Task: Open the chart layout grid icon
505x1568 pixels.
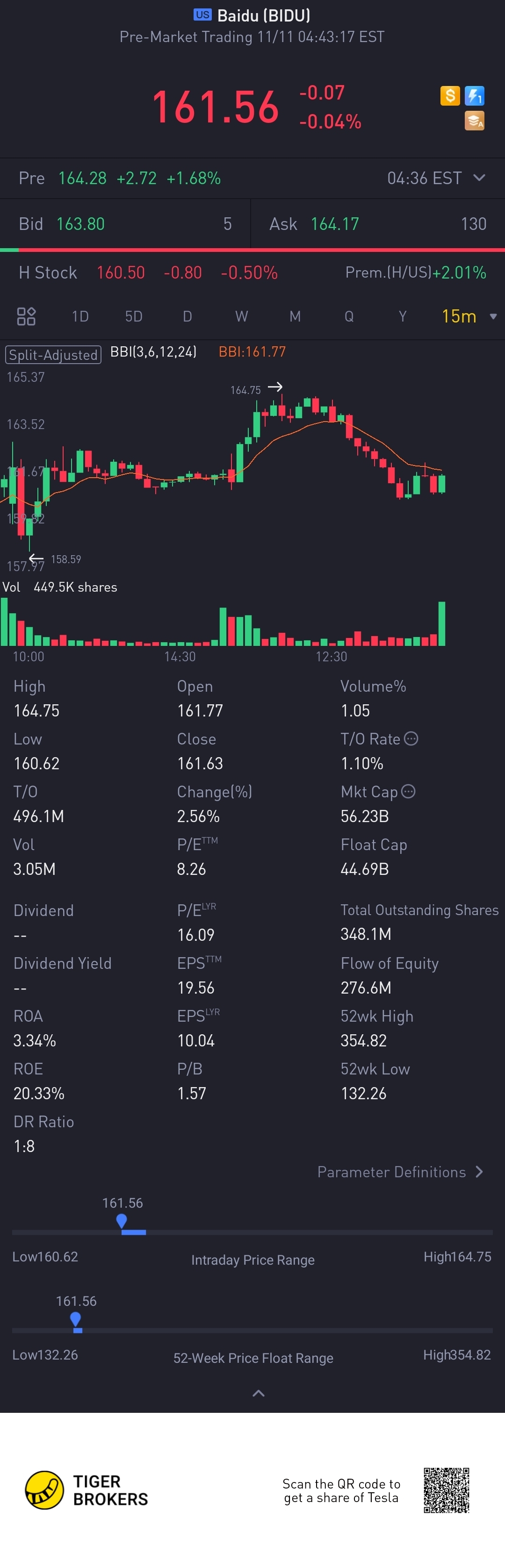Action: click(26, 316)
